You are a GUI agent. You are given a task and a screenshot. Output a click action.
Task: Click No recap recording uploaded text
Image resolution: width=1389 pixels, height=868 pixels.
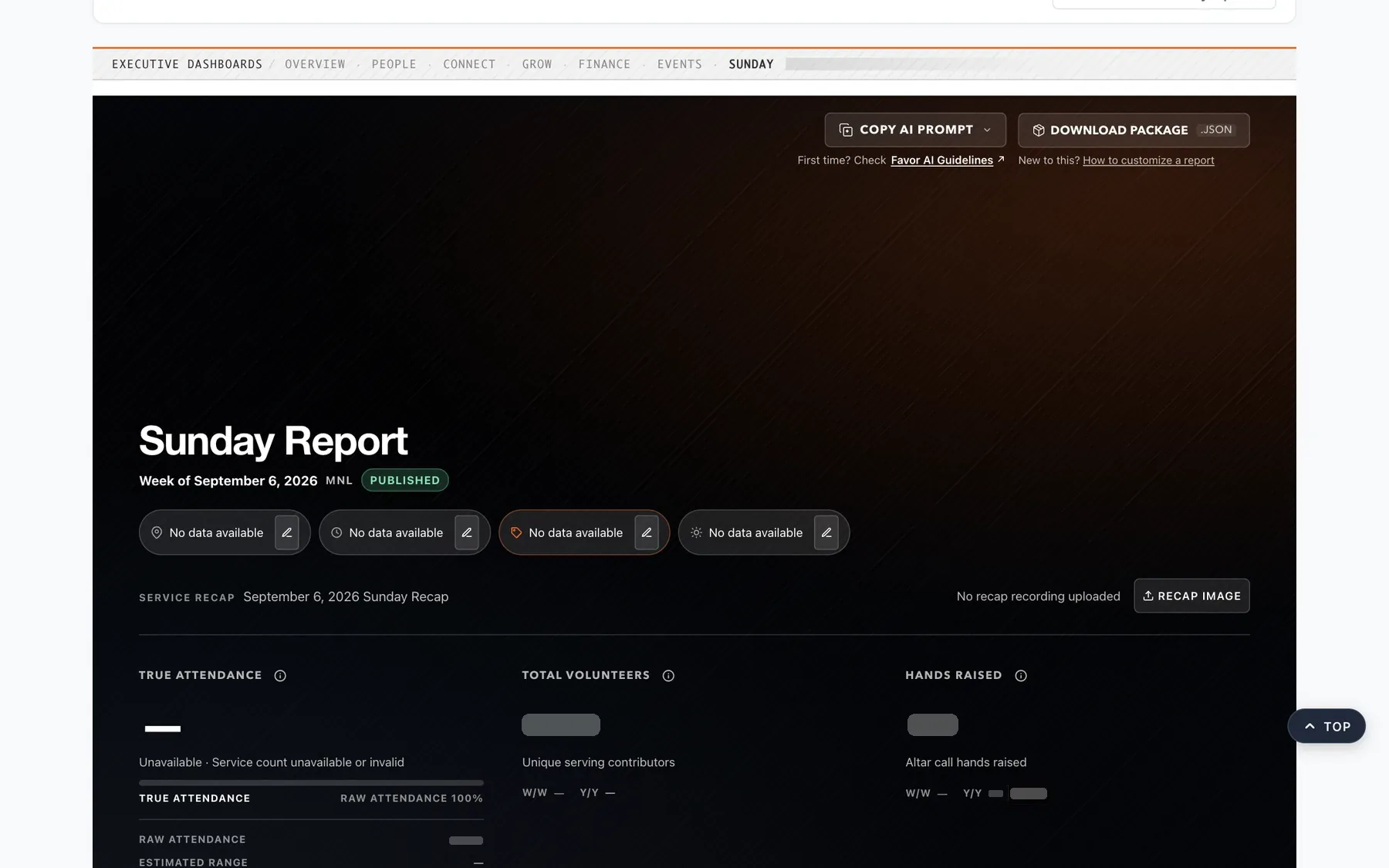[1038, 596]
